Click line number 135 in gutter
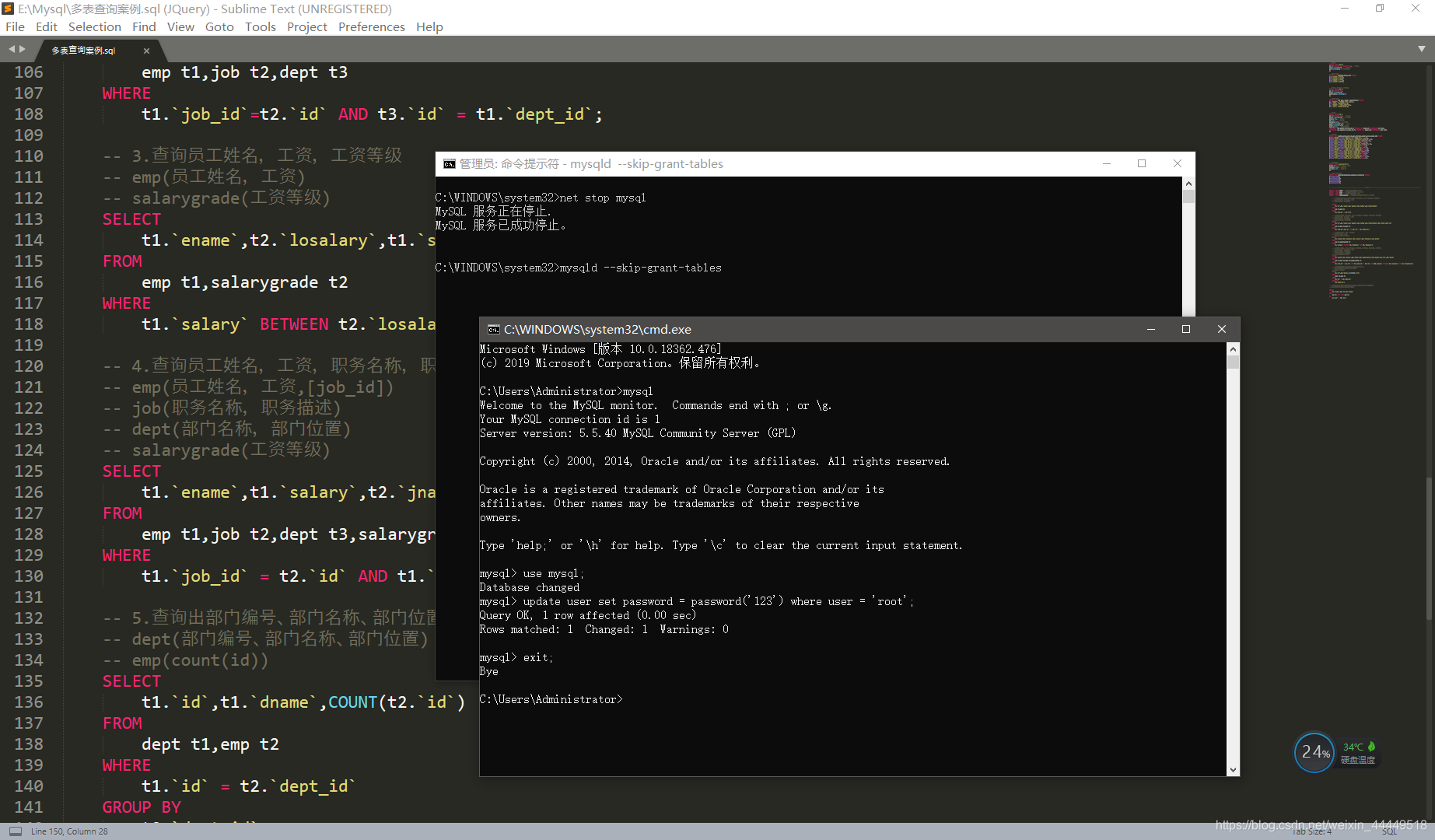The height and width of the screenshot is (840, 1435). 29,681
